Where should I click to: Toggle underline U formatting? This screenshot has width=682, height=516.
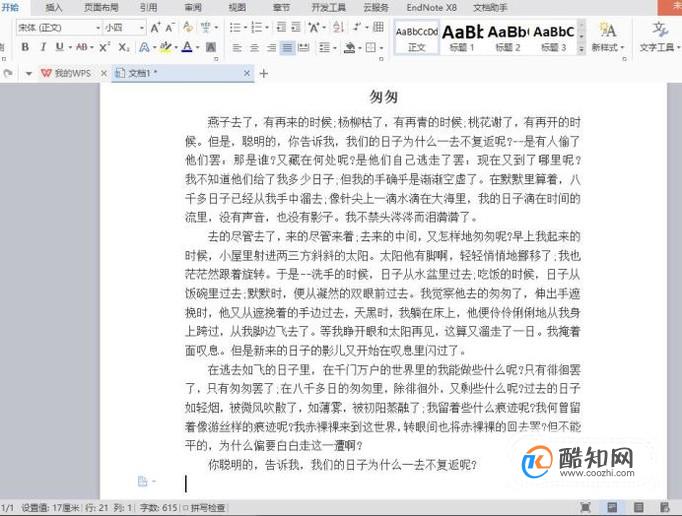coord(60,47)
